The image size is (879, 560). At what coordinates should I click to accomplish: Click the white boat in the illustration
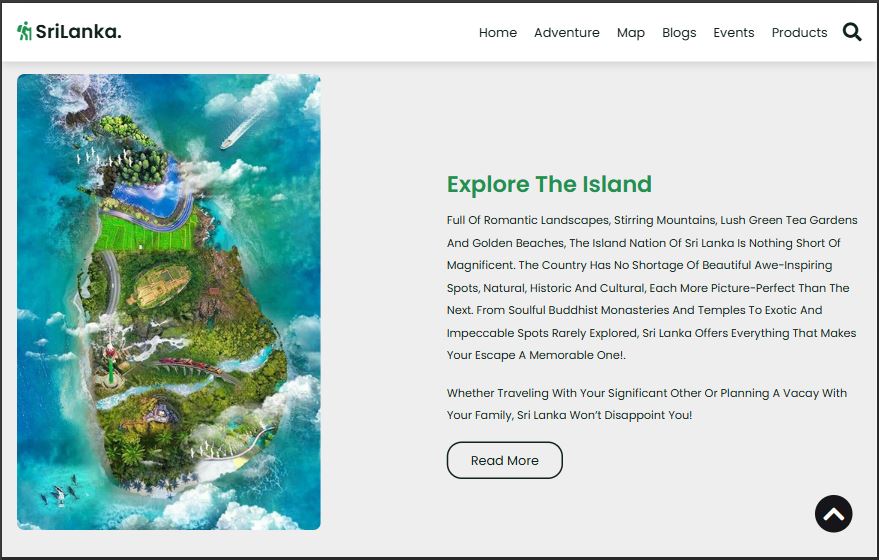coord(232,137)
